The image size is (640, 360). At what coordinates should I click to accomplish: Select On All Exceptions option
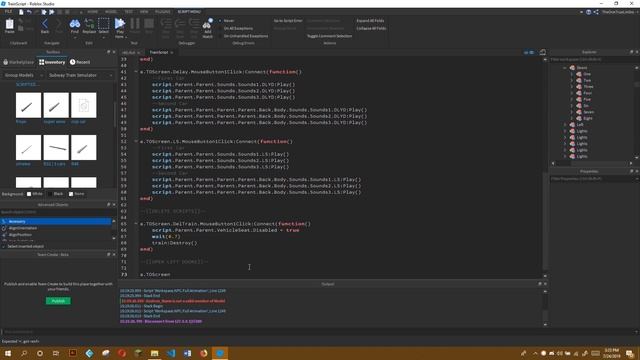pos(236,28)
